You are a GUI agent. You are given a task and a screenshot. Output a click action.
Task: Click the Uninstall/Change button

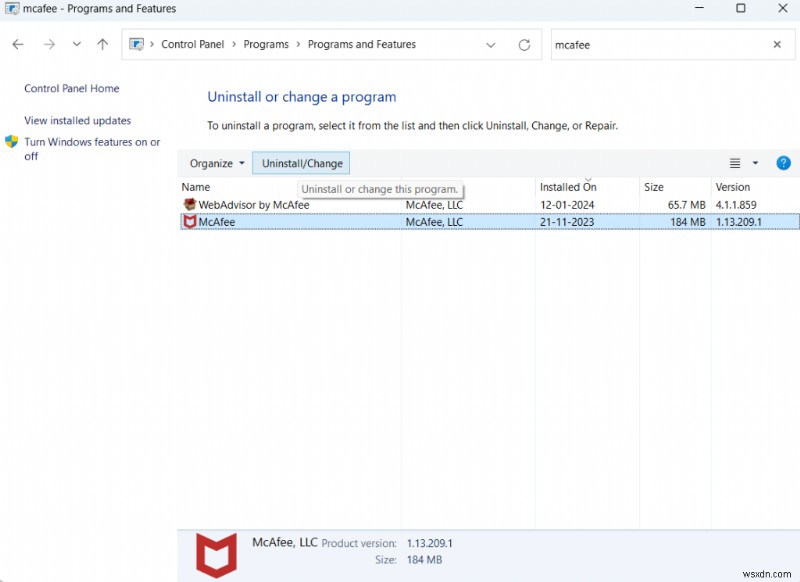coord(301,163)
